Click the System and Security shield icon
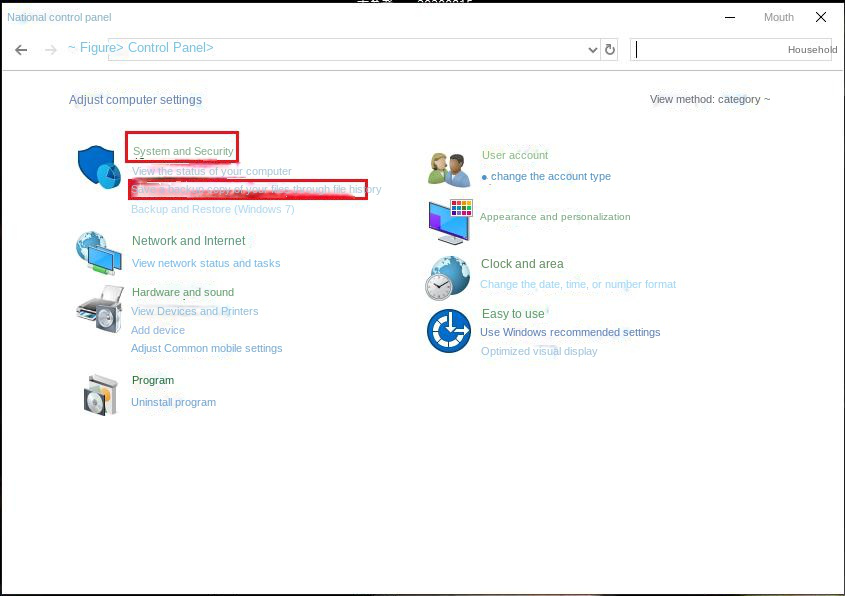The height and width of the screenshot is (596, 845). pyautogui.click(x=98, y=168)
